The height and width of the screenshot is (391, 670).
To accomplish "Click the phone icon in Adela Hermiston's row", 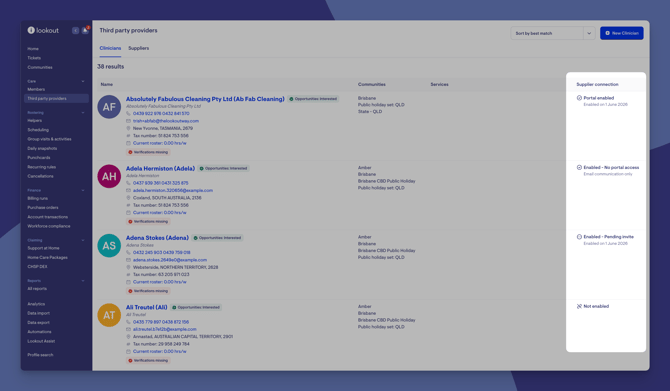I will point(128,183).
